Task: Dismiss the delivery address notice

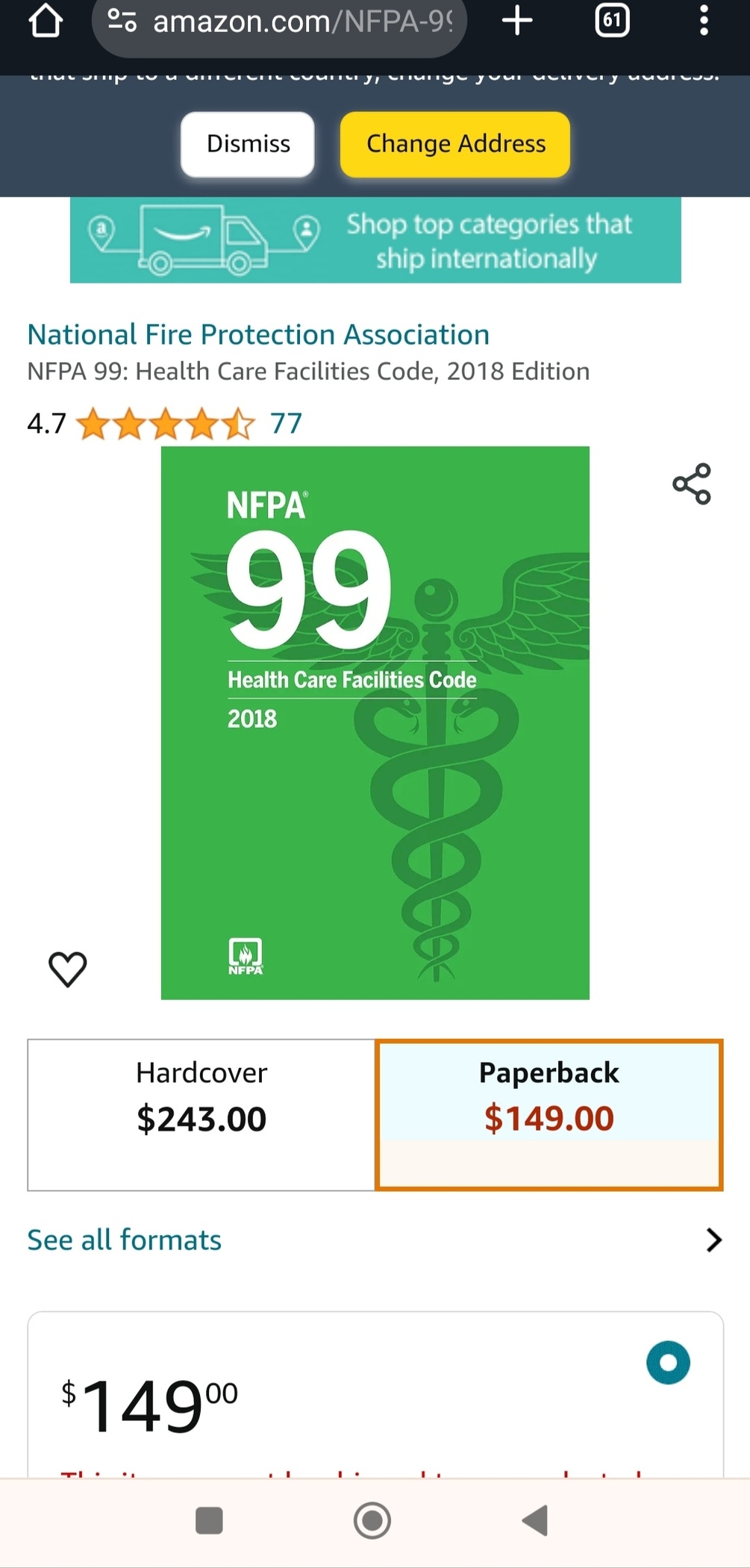Action: point(247,144)
